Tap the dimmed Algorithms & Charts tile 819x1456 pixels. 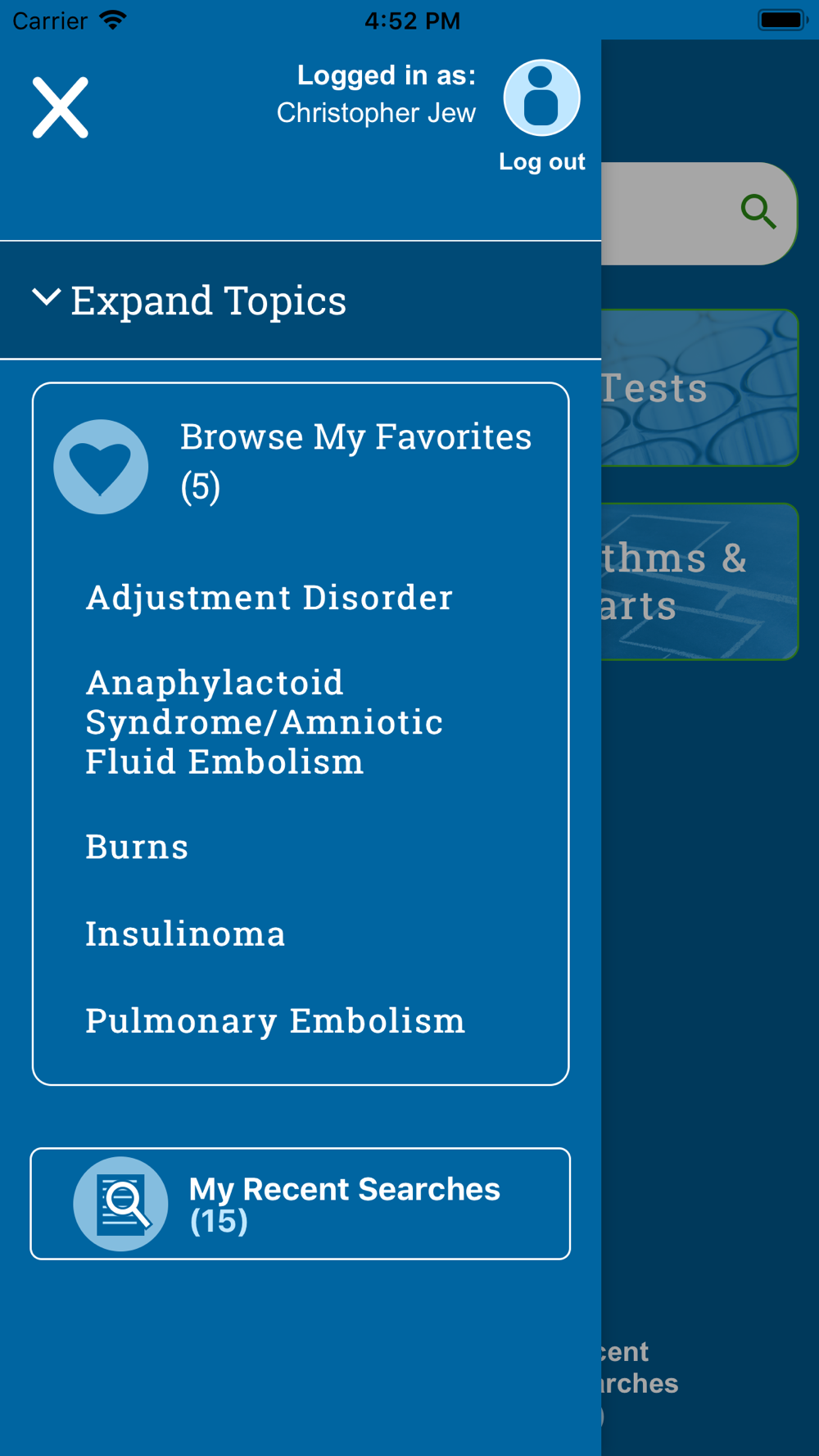[x=699, y=581]
